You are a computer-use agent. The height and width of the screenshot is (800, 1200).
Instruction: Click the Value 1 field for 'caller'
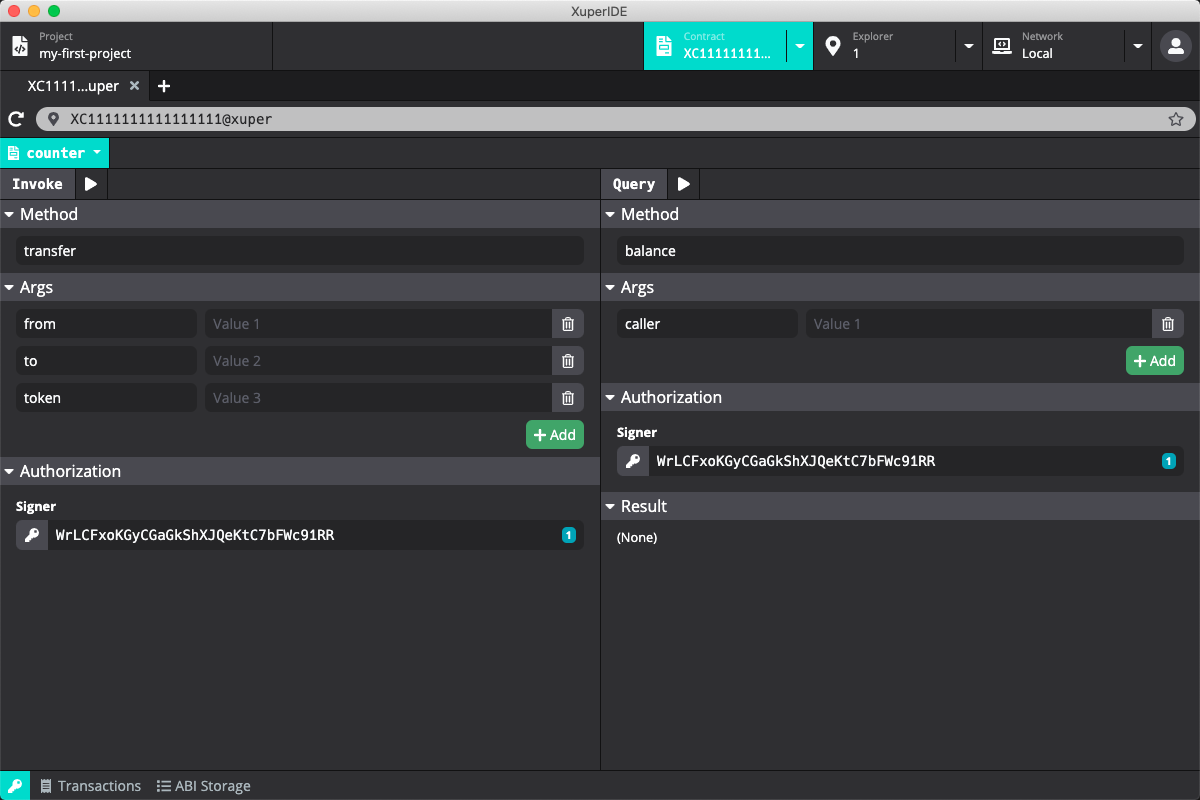click(979, 324)
